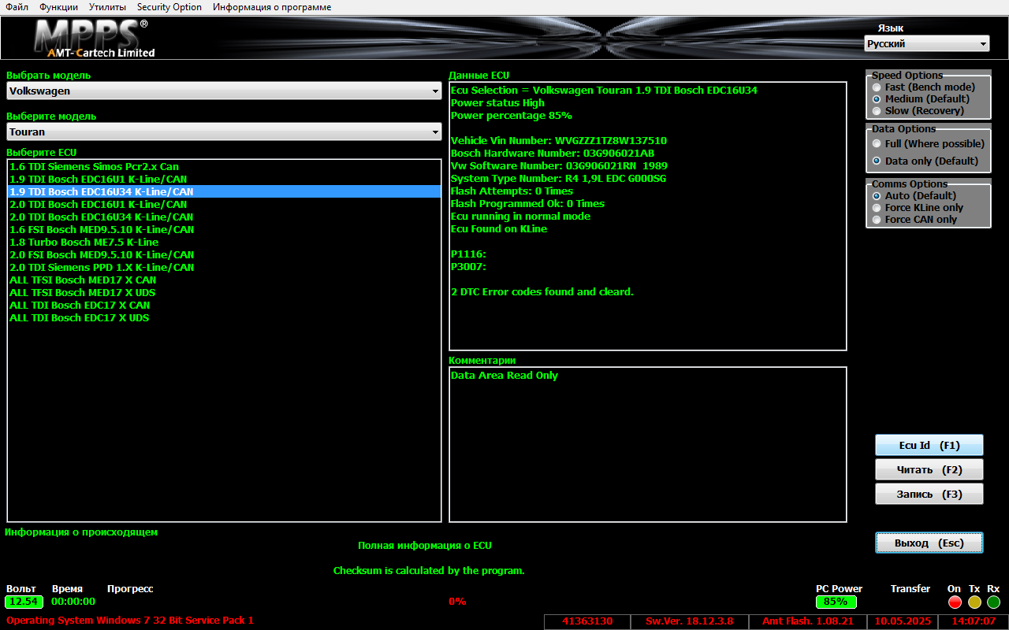1009x630 pixels.
Task: Click the Data Area Read Only comment
Action: tap(504, 376)
